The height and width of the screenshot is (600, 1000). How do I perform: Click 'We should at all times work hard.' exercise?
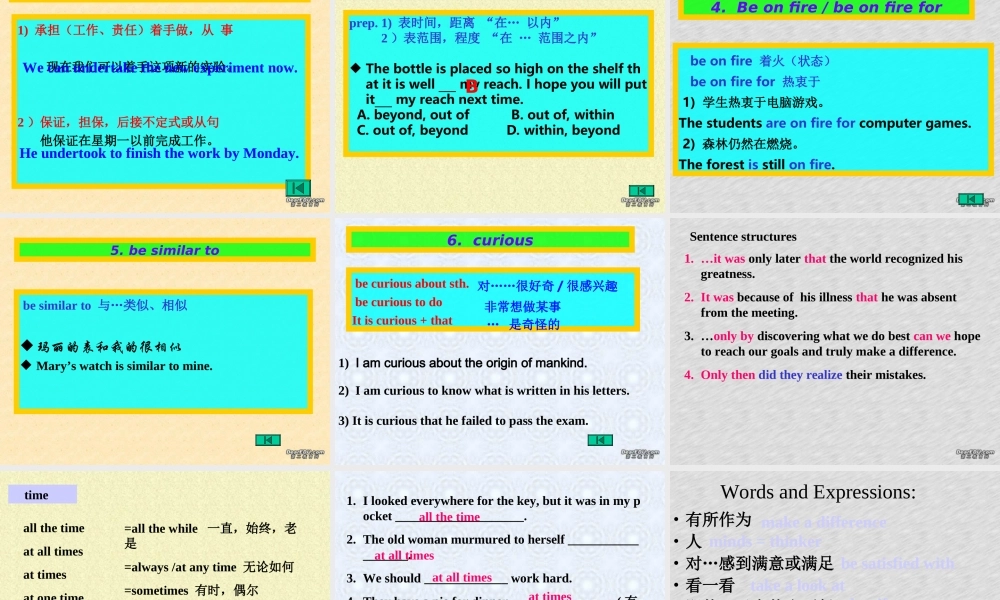point(459,578)
